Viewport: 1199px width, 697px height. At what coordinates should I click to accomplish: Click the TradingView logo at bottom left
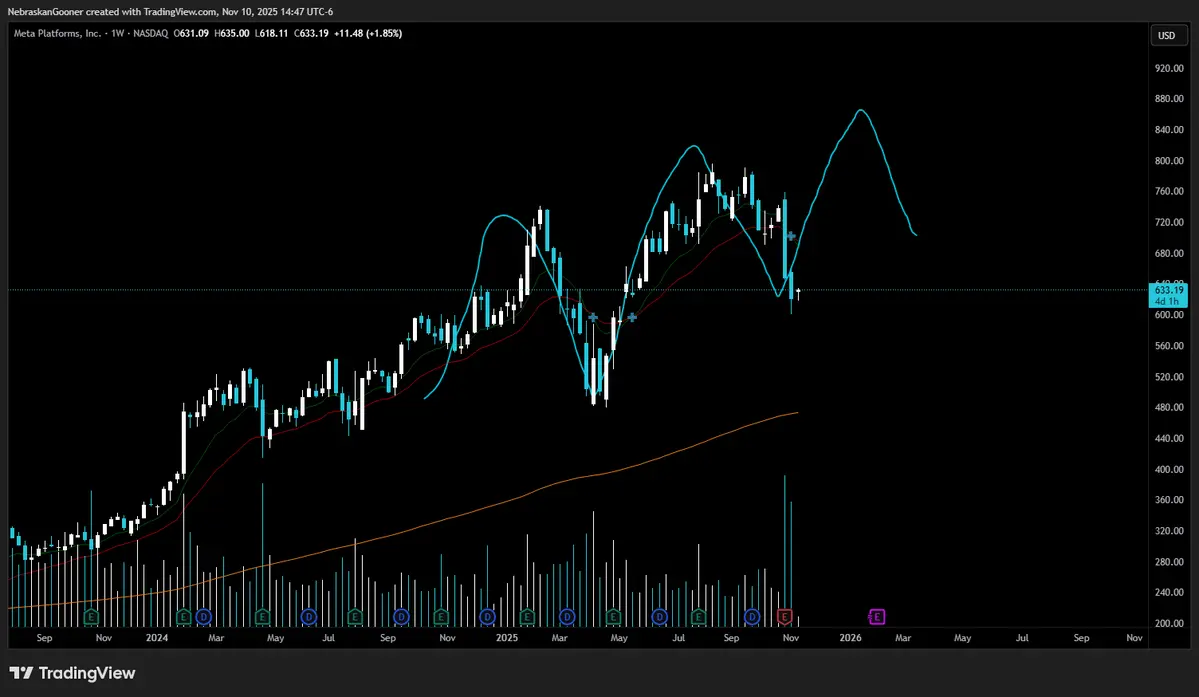(73, 673)
